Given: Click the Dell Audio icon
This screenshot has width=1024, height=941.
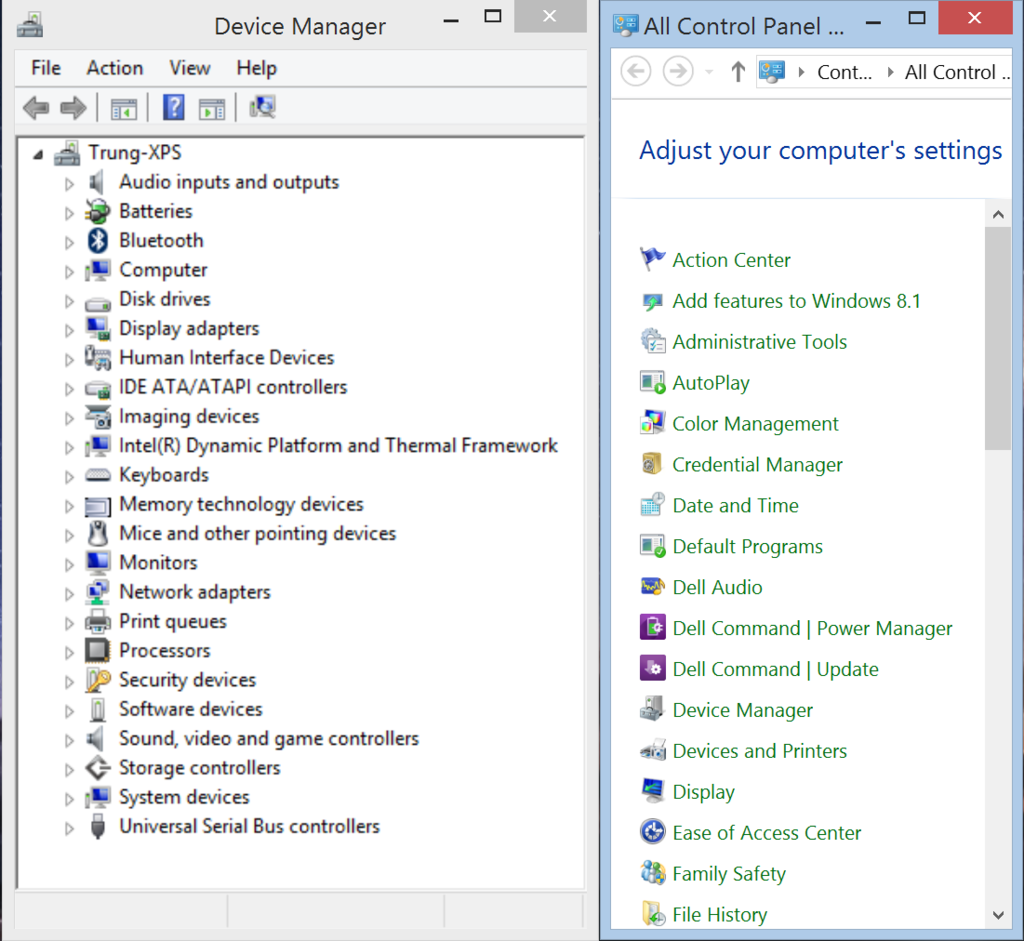Looking at the screenshot, I should tap(652, 587).
